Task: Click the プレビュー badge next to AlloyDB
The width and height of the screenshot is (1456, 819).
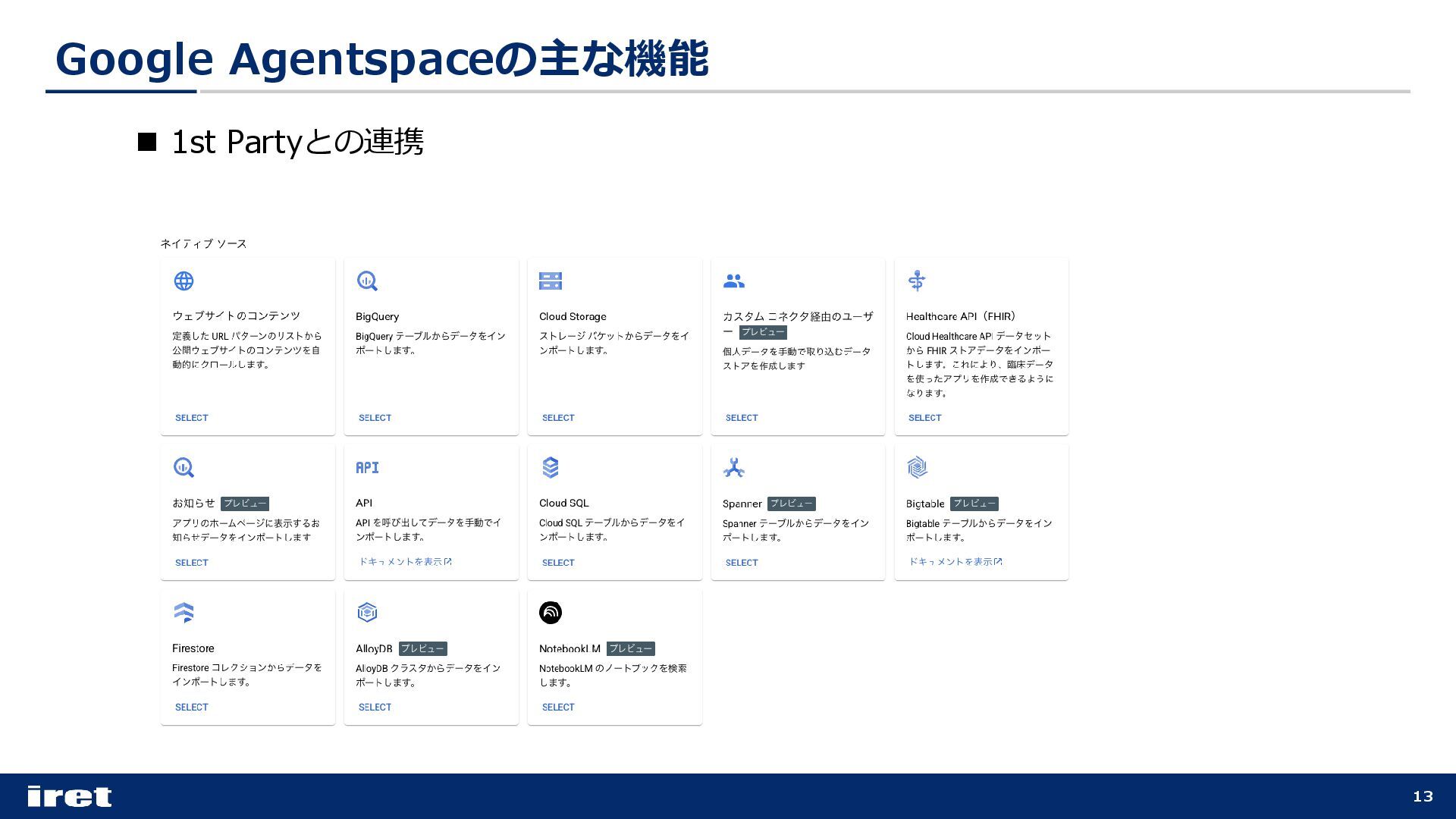Action: pyautogui.click(x=422, y=648)
